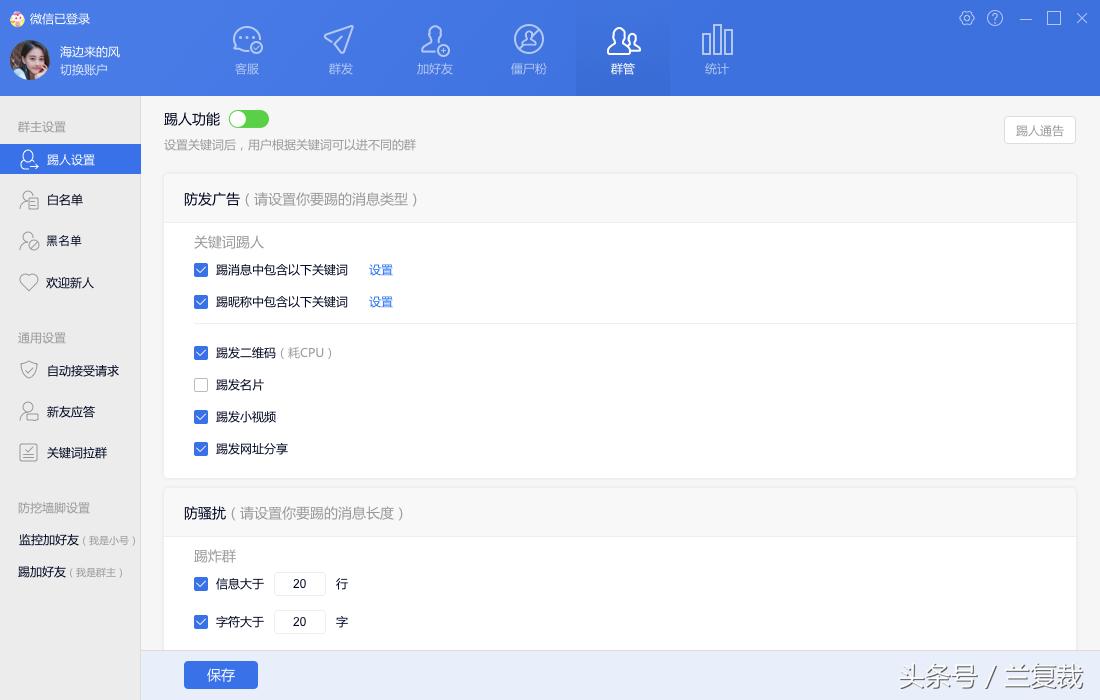Enable the 踢发名片 checkbox
This screenshot has height=700, width=1100.
coord(201,384)
